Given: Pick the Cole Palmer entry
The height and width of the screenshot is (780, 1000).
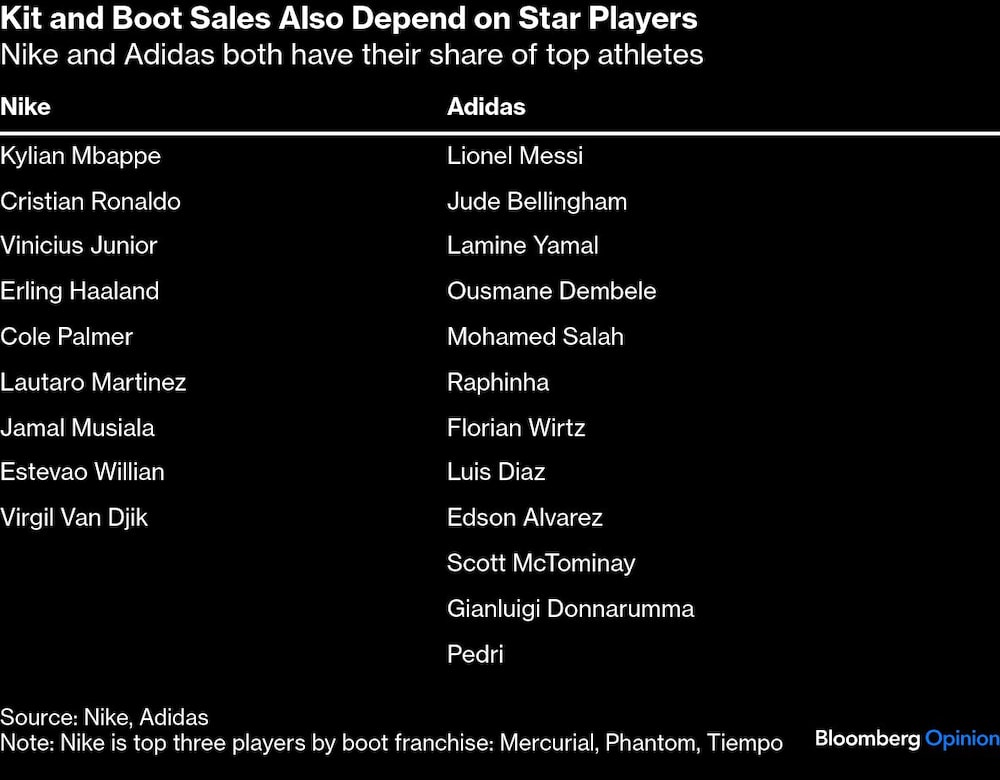Looking at the screenshot, I should [x=67, y=336].
